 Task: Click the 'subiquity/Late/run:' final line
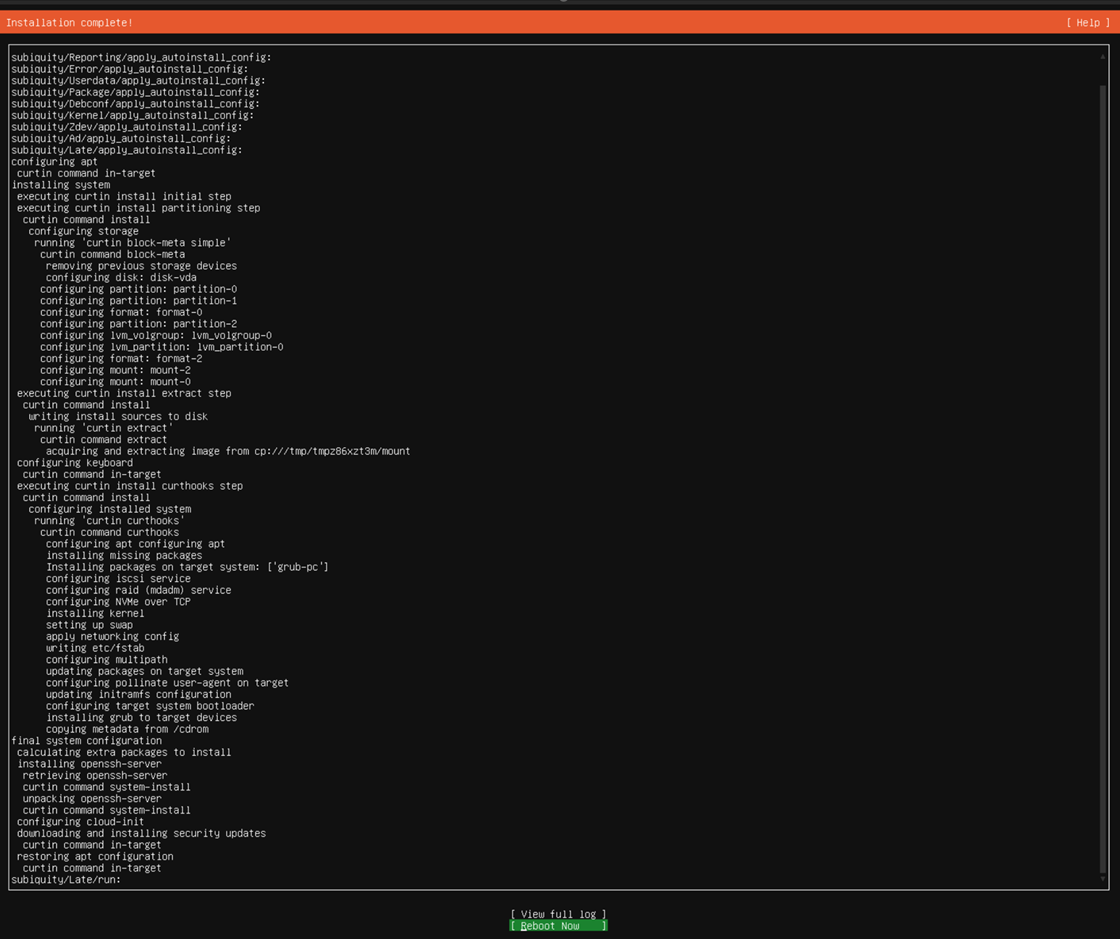click(x=66, y=880)
